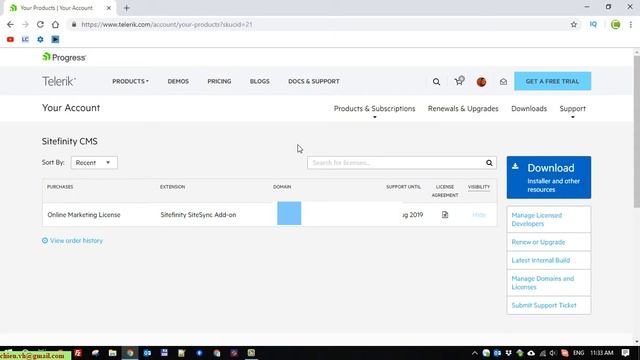Open the YouTube bookmark
The width and height of the screenshot is (640, 360).
(10, 40)
